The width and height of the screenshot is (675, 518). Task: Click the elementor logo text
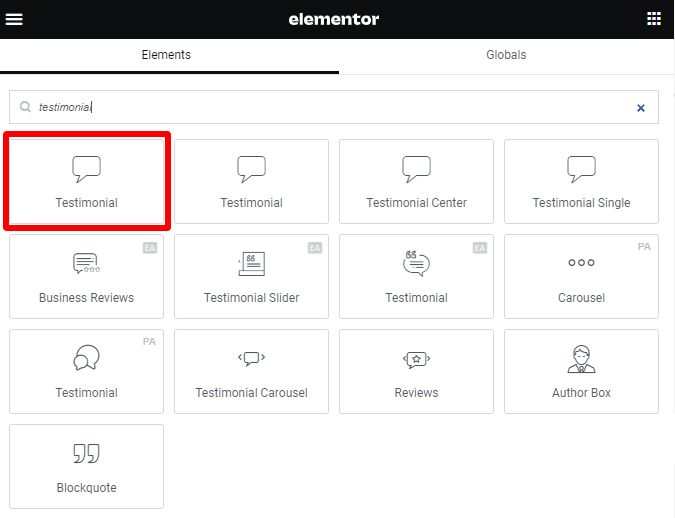(334, 19)
